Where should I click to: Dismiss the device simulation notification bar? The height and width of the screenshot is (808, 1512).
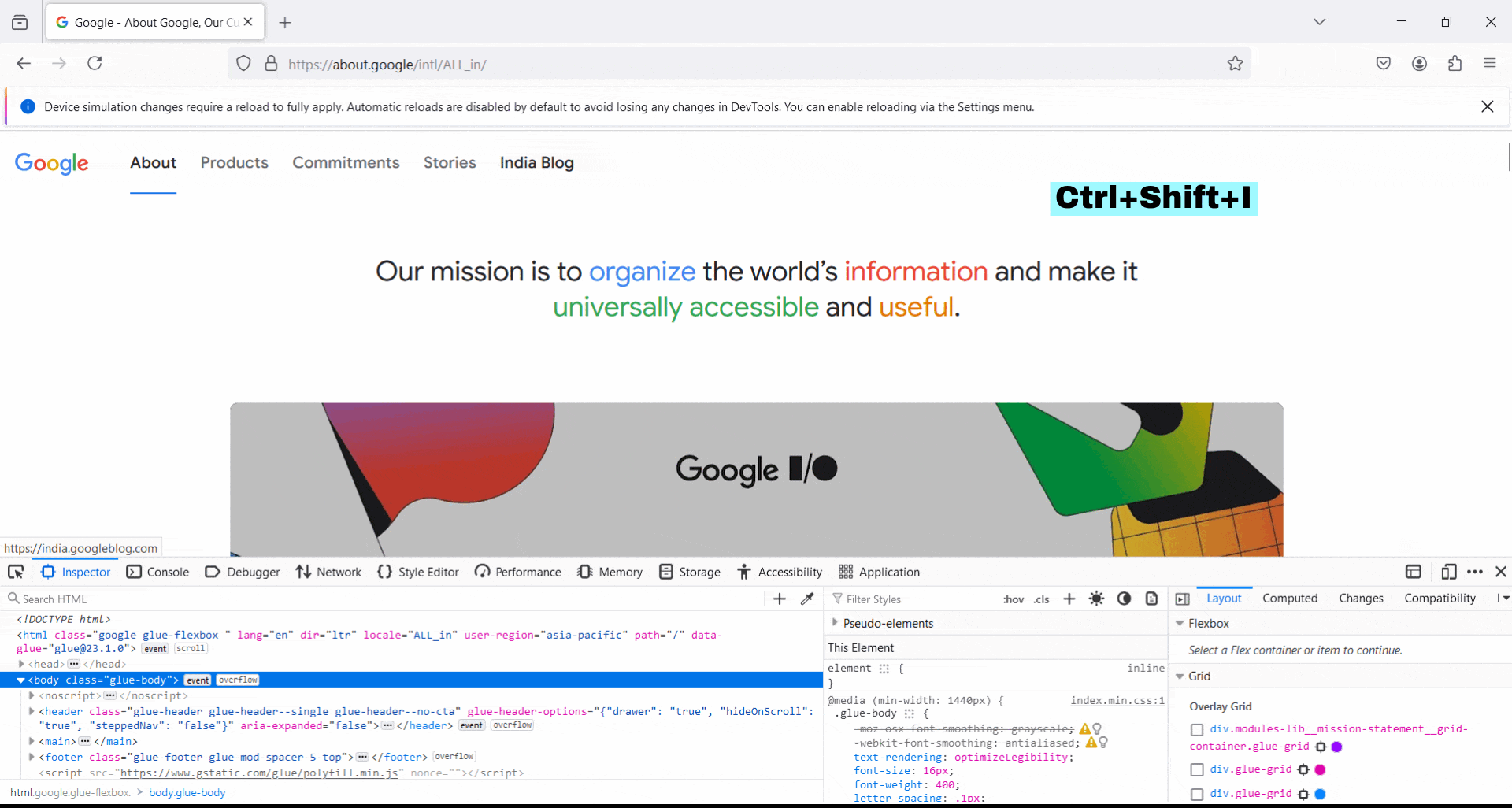[1488, 106]
